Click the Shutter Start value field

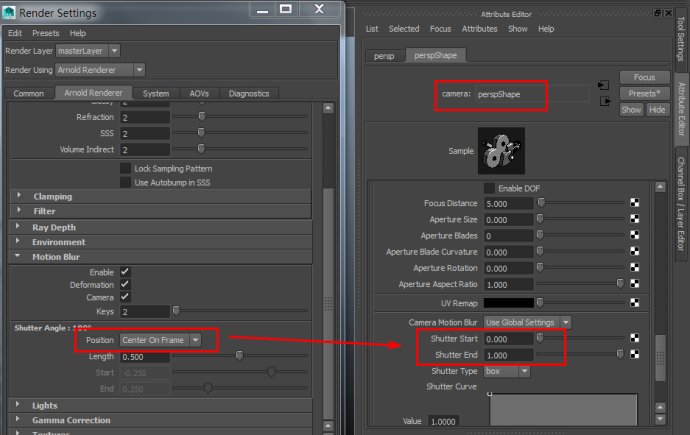[x=509, y=339]
